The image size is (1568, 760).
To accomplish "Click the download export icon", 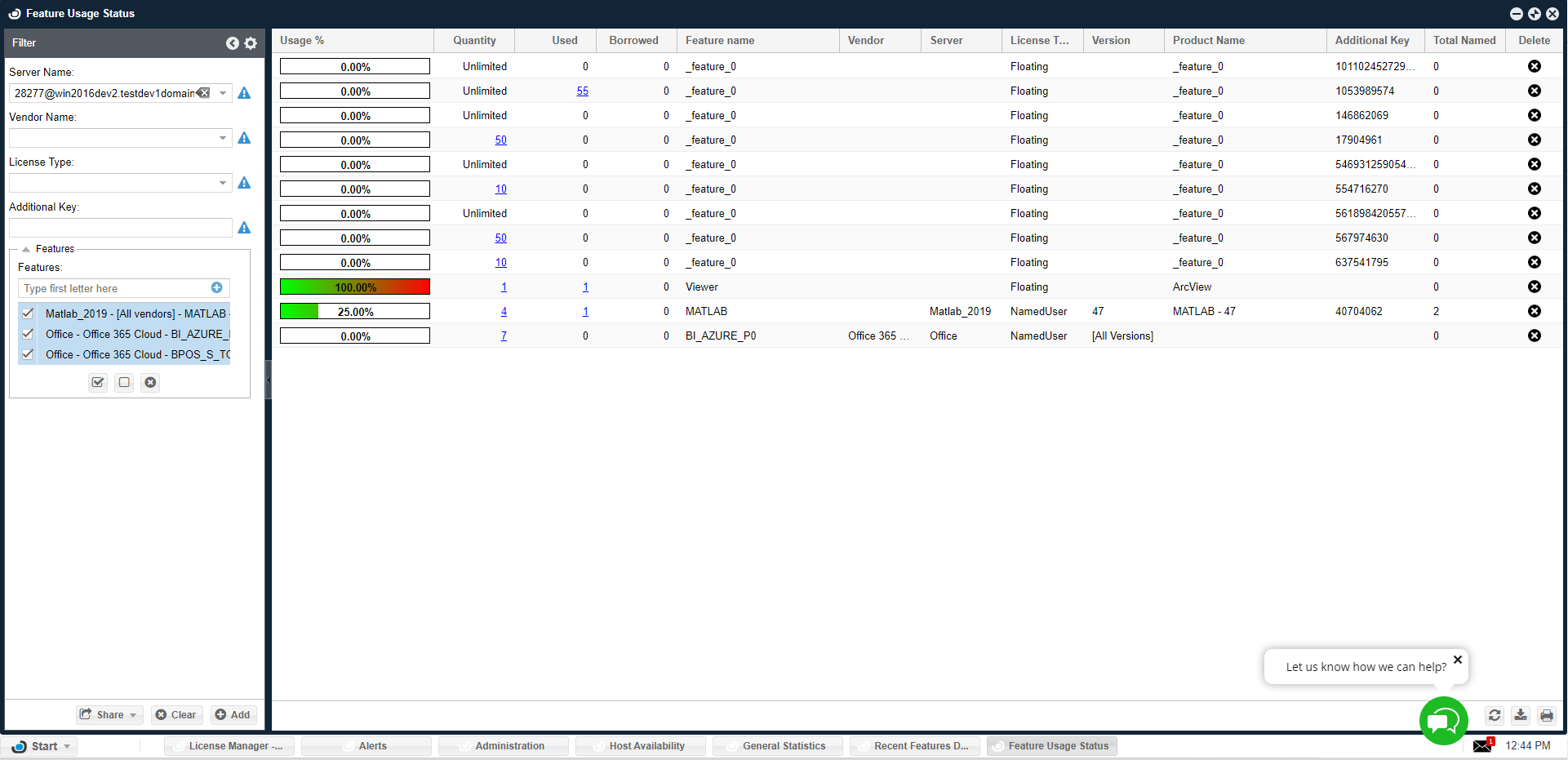I will 1521,715.
